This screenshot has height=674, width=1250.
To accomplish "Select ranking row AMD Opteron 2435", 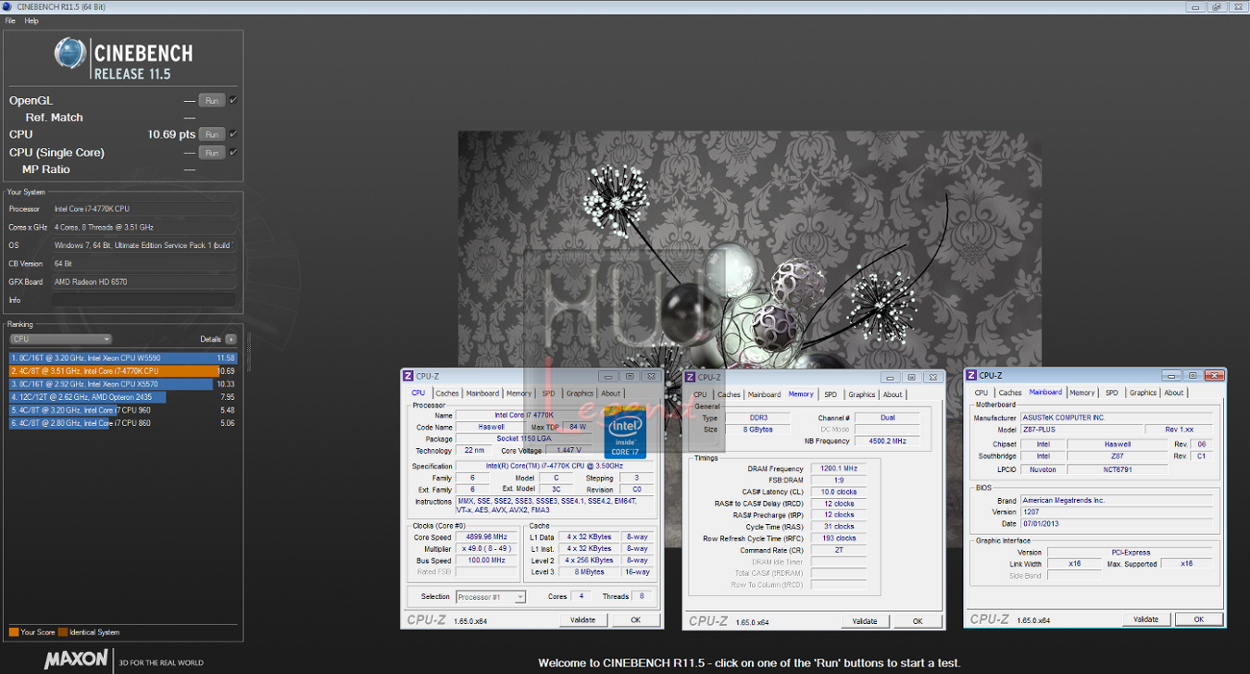I will [123, 397].
